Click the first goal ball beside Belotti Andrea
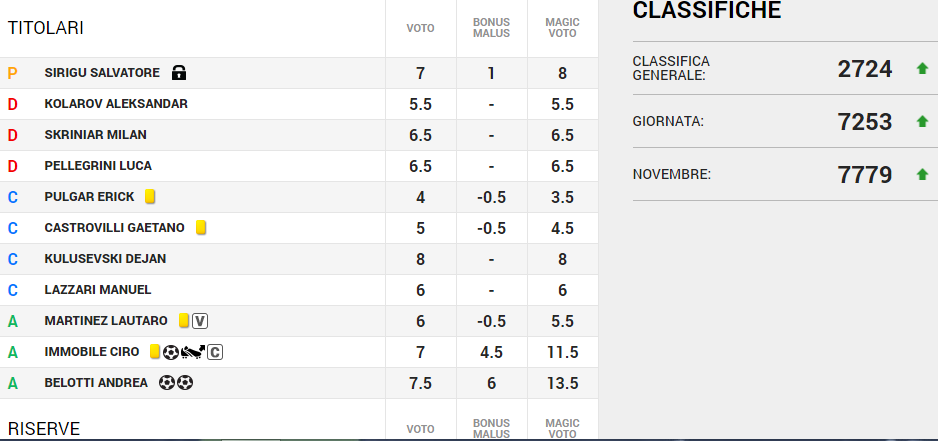This screenshot has height=441, width=938. pyautogui.click(x=166, y=383)
